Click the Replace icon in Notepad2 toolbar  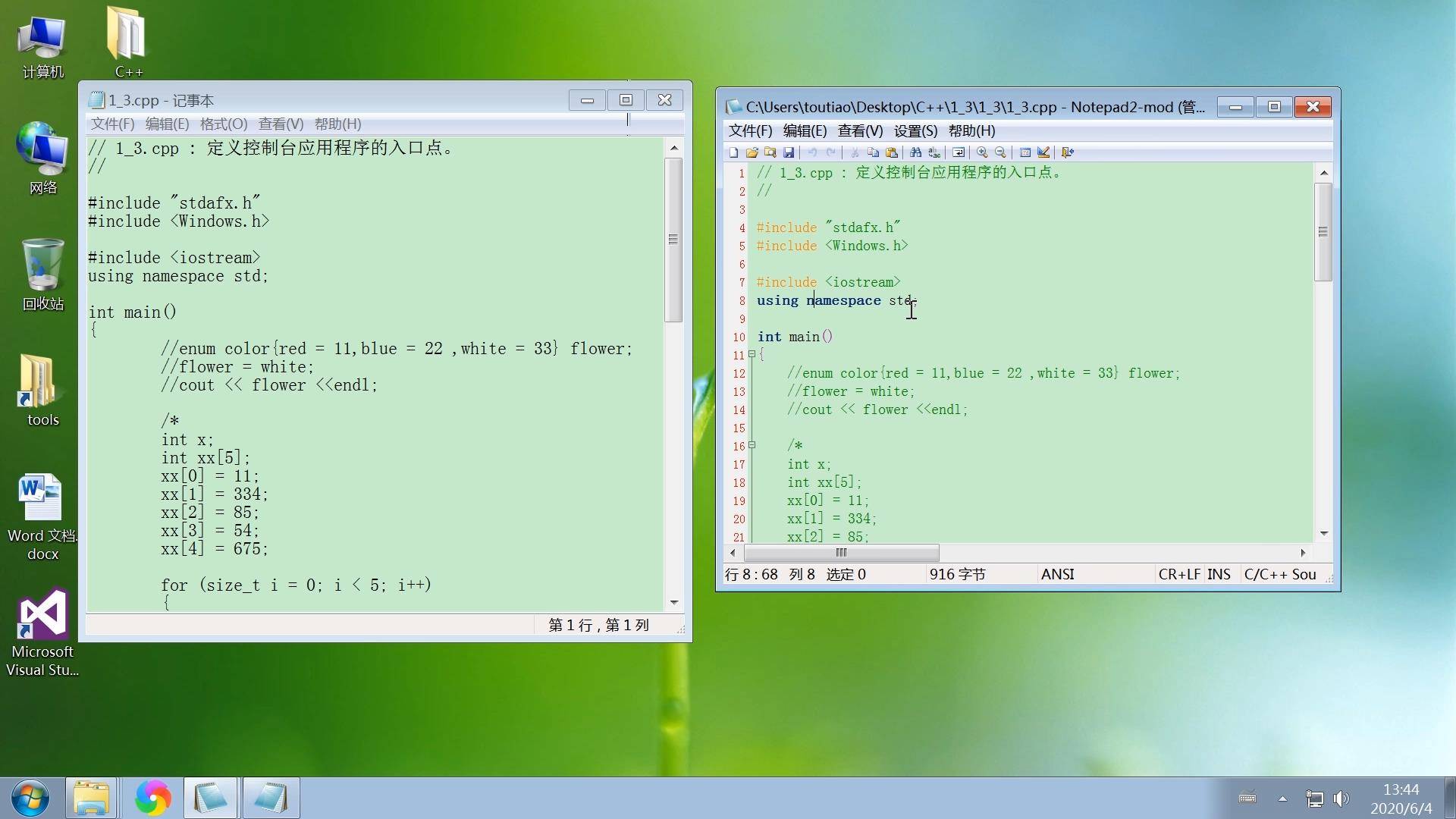pyautogui.click(x=934, y=152)
